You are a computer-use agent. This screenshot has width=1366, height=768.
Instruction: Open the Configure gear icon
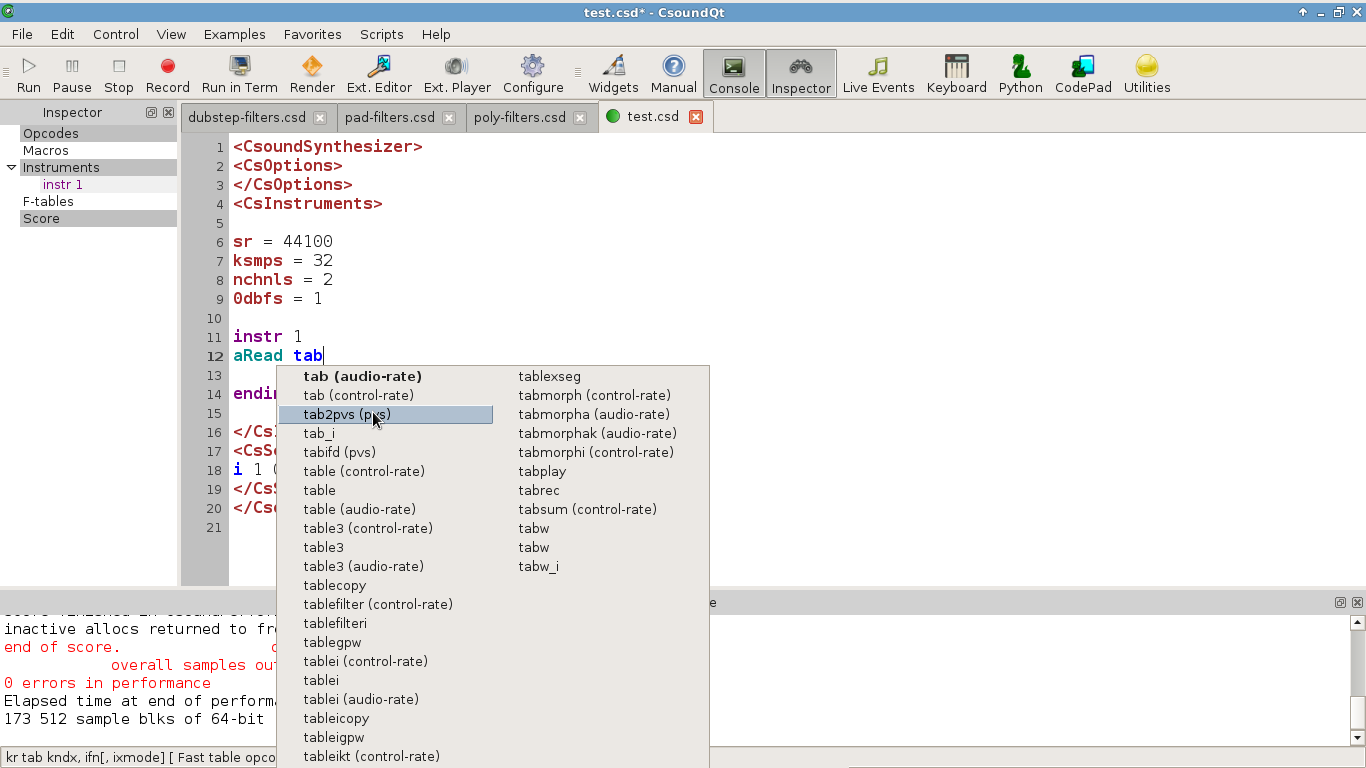pos(533,74)
